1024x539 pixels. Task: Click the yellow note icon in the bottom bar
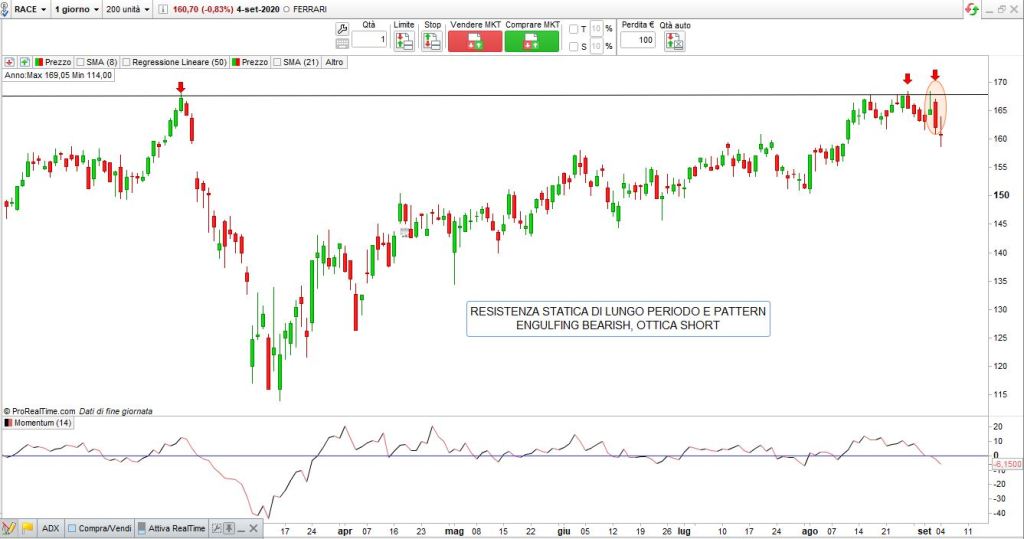click(x=28, y=528)
